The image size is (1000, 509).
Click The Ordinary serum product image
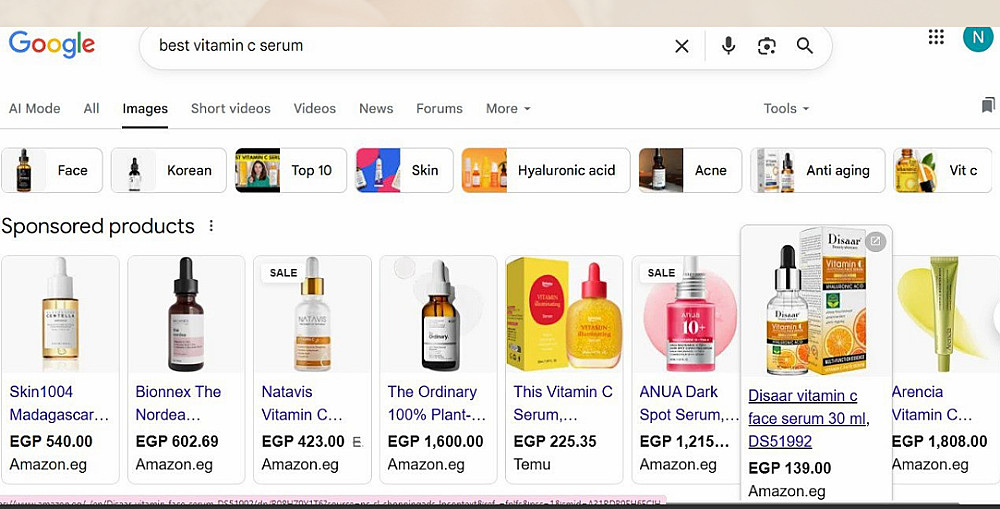tap(438, 314)
